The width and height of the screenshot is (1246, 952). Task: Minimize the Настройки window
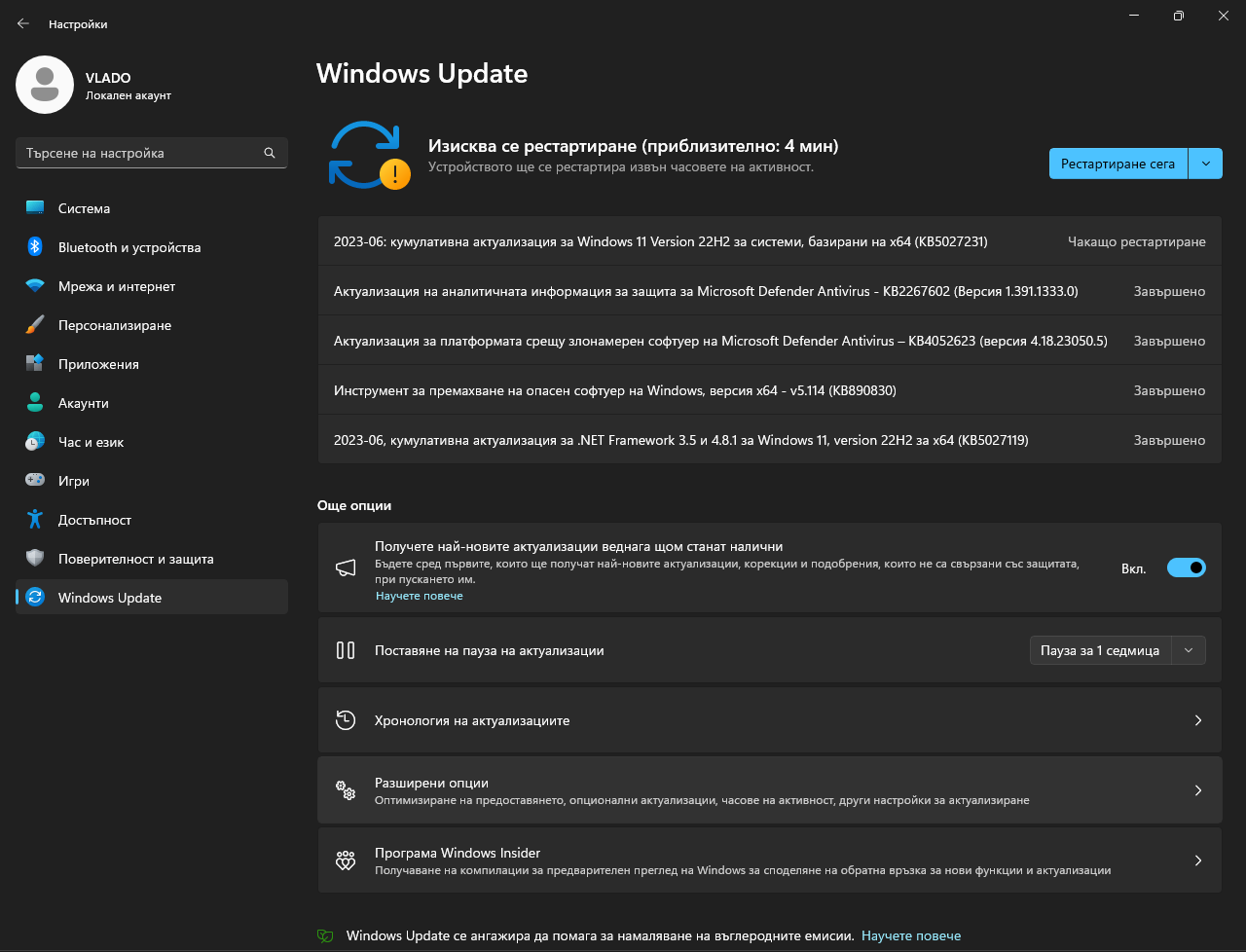pos(1134,16)
